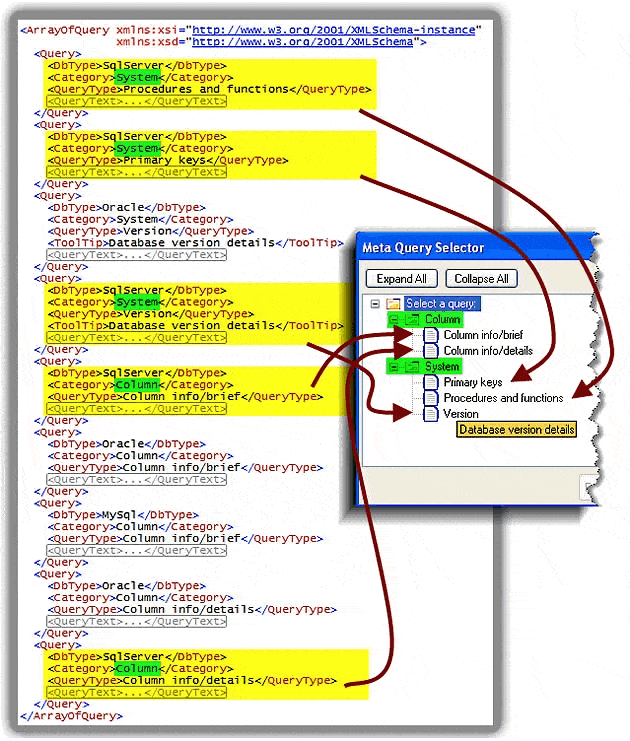Click the Meta Query Selector title bar
This screenshot has width=630, height=741.
(475, 248)
